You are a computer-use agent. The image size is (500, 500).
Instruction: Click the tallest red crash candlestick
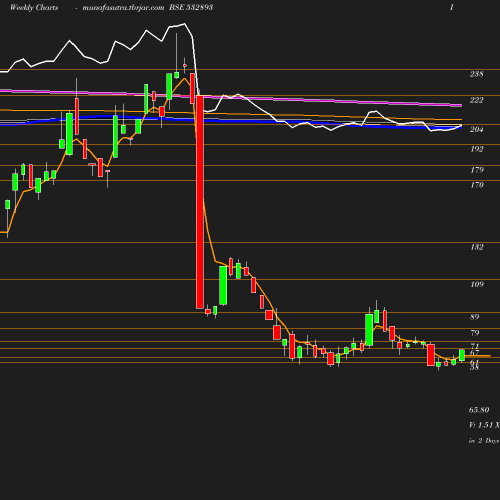pos(200,202)
